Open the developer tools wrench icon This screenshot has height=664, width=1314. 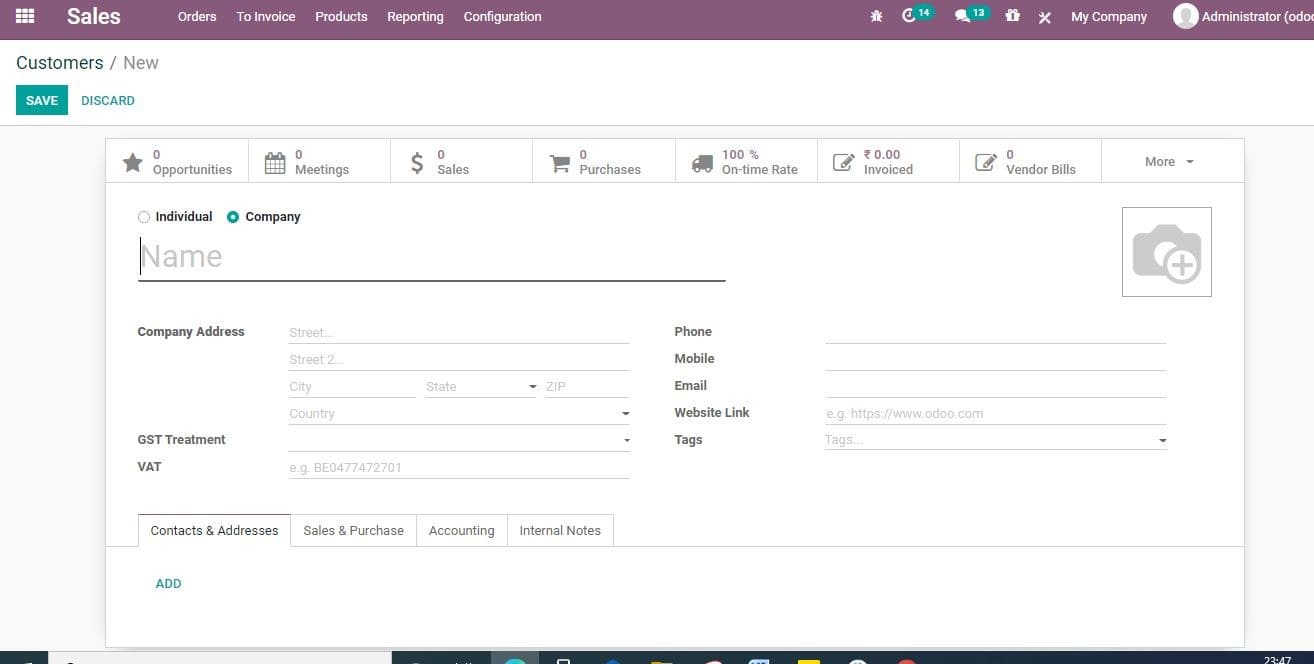pyautogui.click(x=1044, y=16)
